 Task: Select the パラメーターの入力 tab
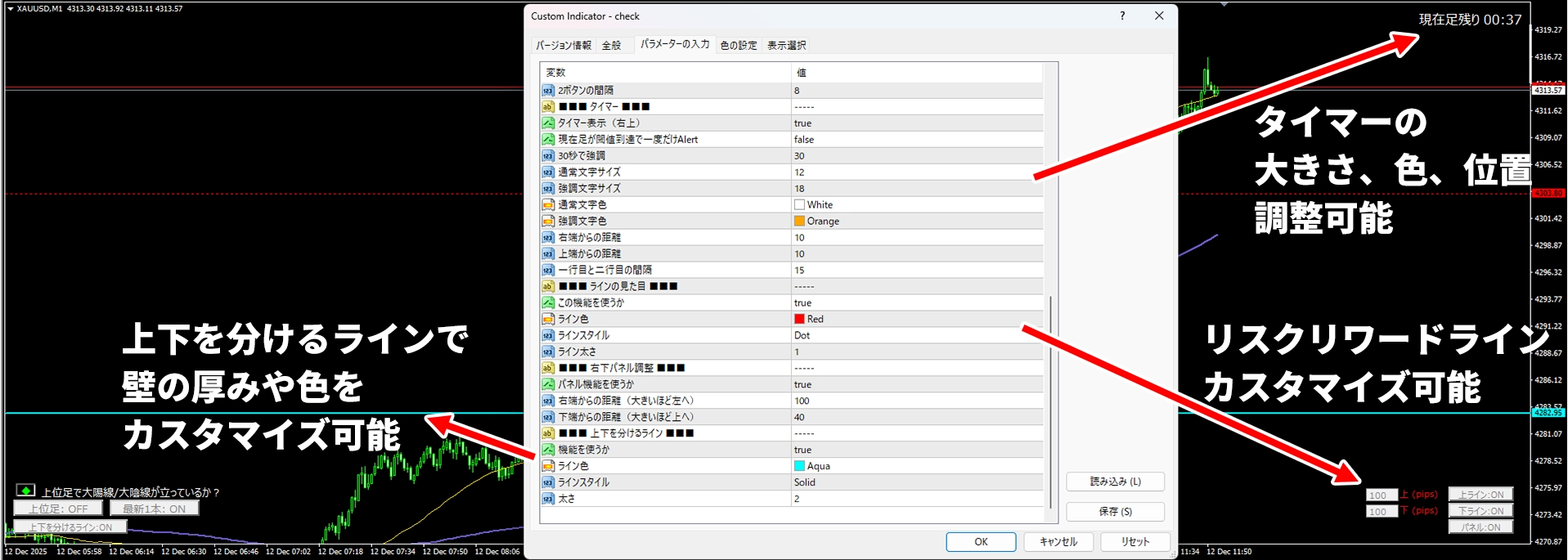tap(675, 44)
